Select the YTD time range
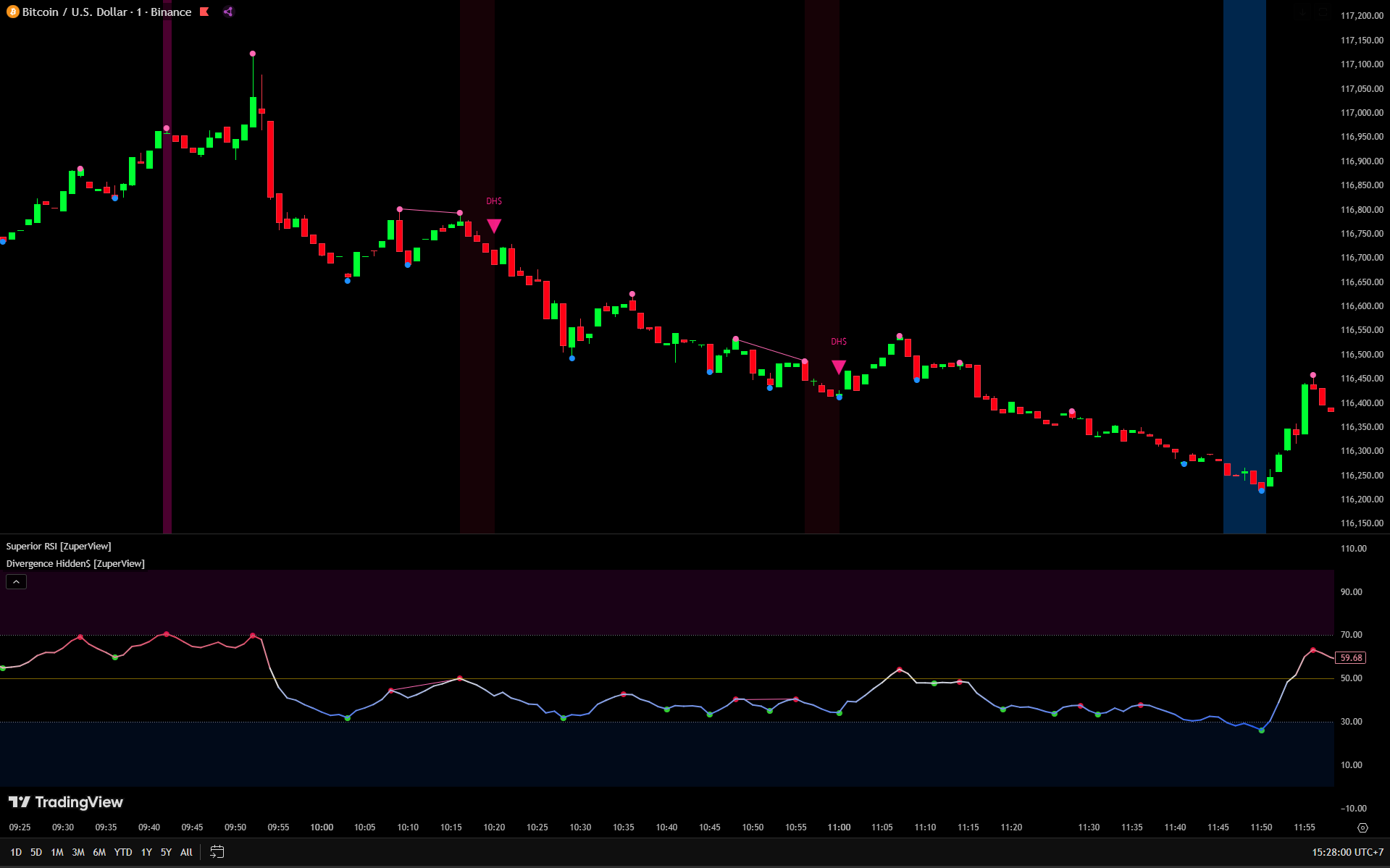This screenshot has height=868, width=1390. [x=123, y=852]
